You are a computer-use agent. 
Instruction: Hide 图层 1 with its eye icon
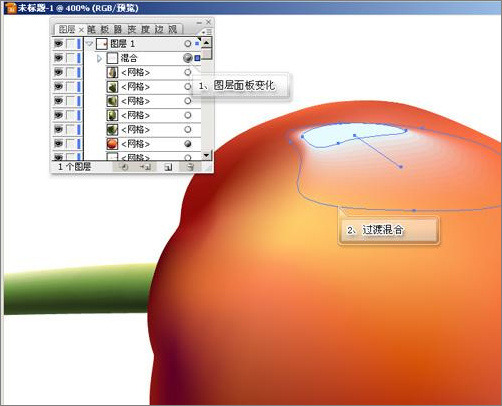(x=58, y=44)
